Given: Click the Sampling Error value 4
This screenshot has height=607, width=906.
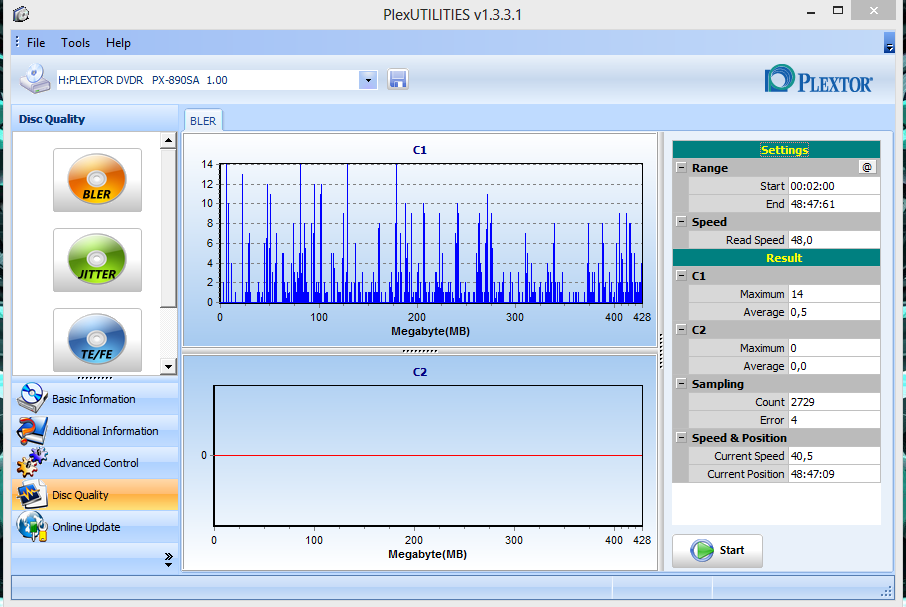Looking at the screenshot, I should 834,420.
